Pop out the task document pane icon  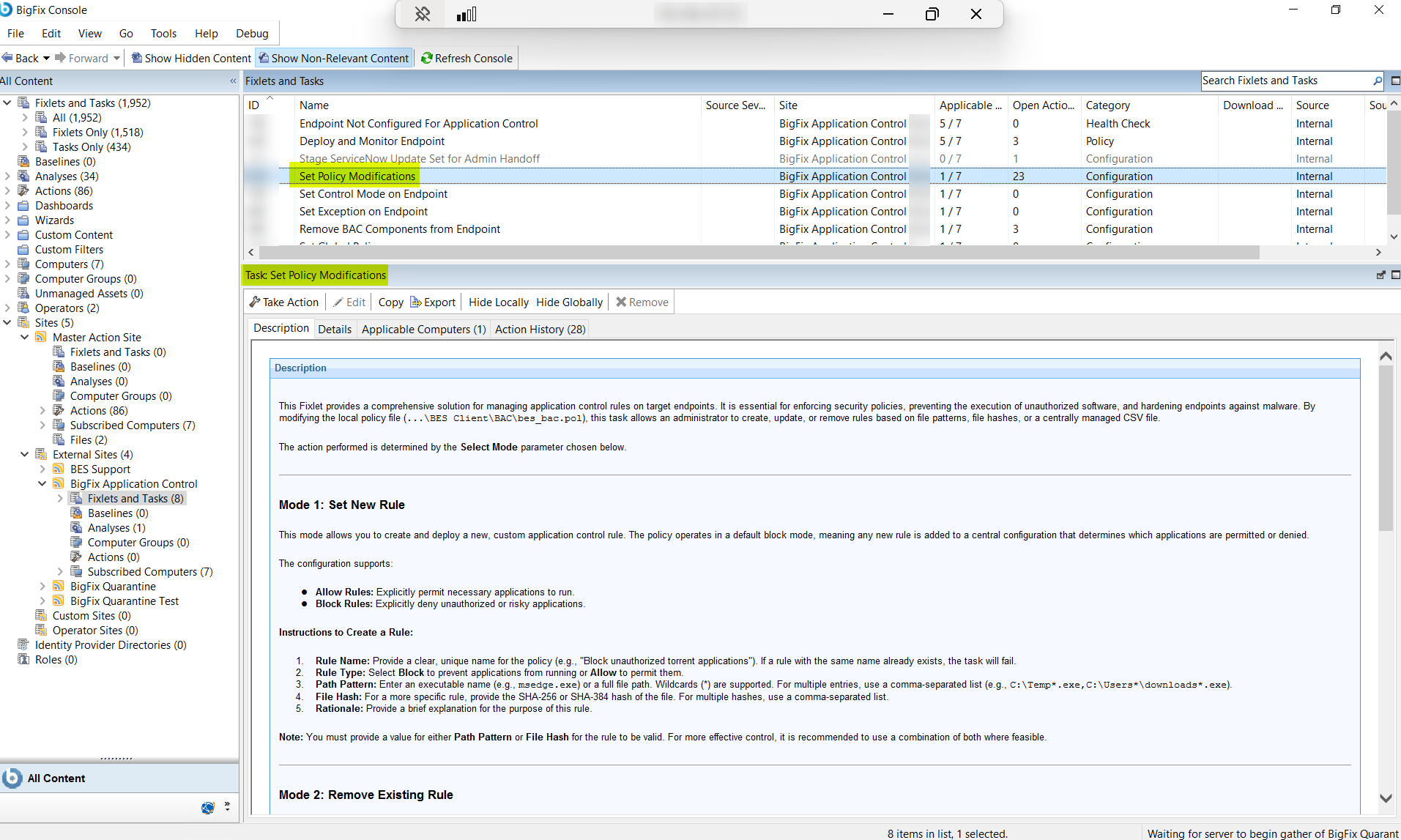pyautogui.click(x=1380, y=275)
